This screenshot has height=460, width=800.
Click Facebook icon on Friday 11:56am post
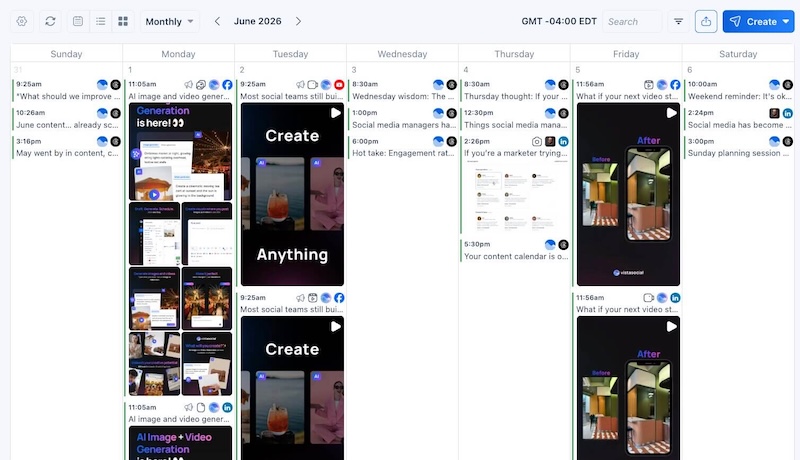(675, 85)
